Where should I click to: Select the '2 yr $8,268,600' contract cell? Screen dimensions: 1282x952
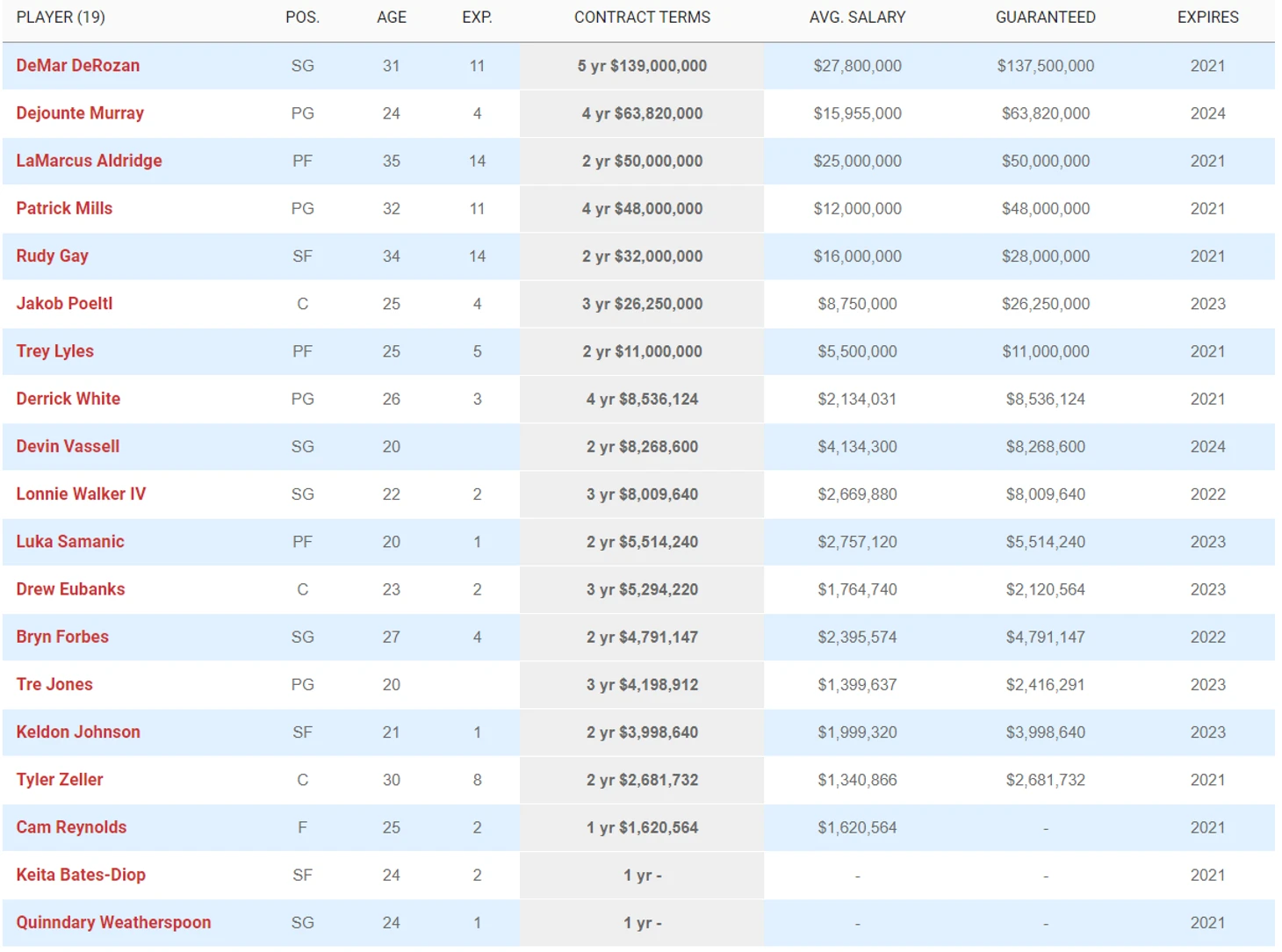642,446
